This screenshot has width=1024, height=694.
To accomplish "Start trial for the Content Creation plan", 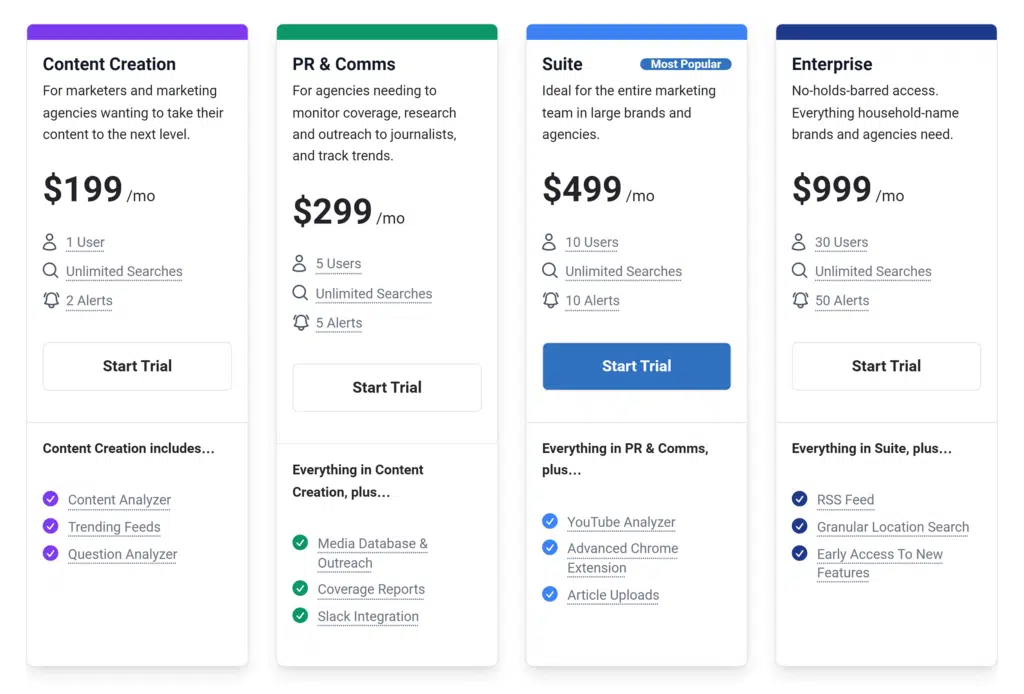I will (137, 366).
